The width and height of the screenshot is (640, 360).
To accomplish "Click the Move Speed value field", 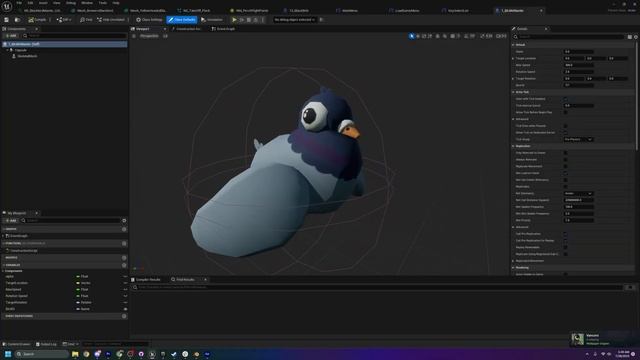I will 578,65.
